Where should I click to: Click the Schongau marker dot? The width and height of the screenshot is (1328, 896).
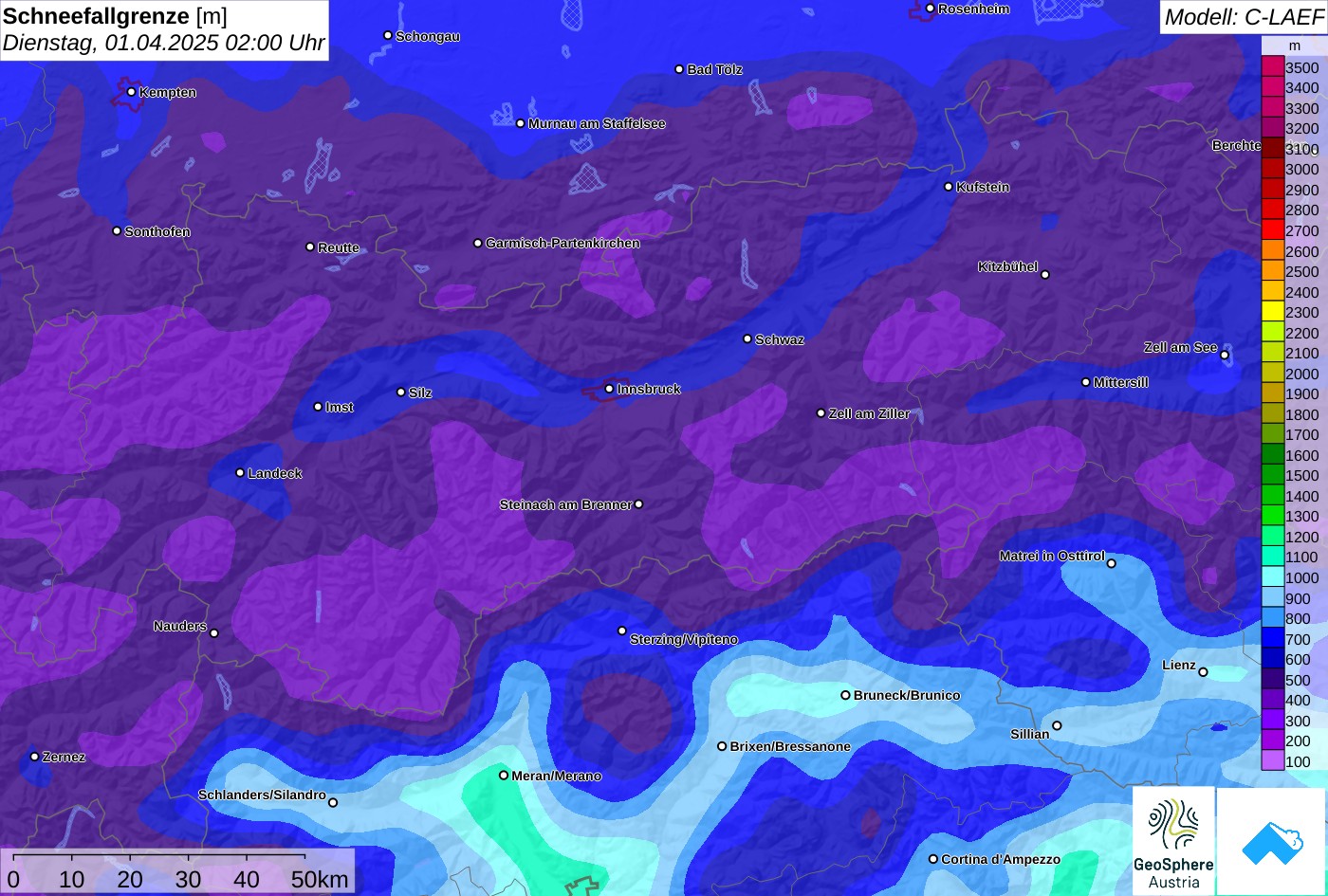point(388,35)
